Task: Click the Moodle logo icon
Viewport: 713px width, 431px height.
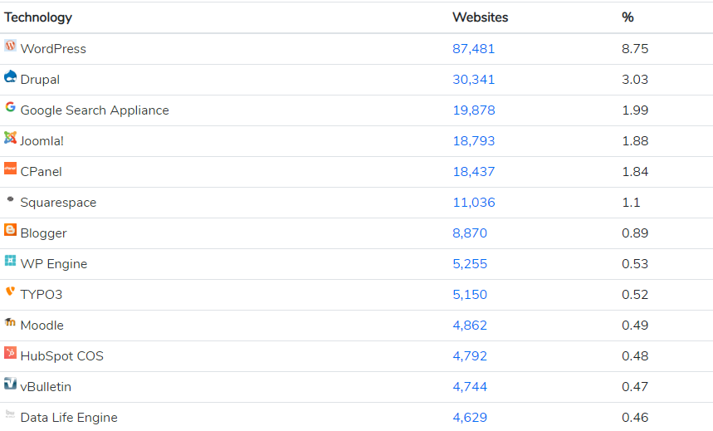Action: pos(10,322)
